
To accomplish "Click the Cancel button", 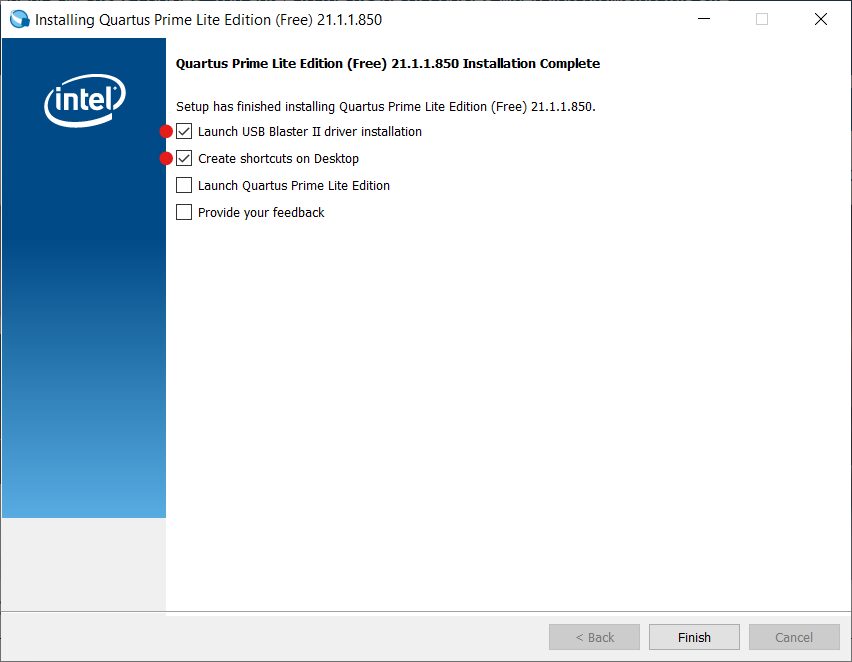I will 794,637.
